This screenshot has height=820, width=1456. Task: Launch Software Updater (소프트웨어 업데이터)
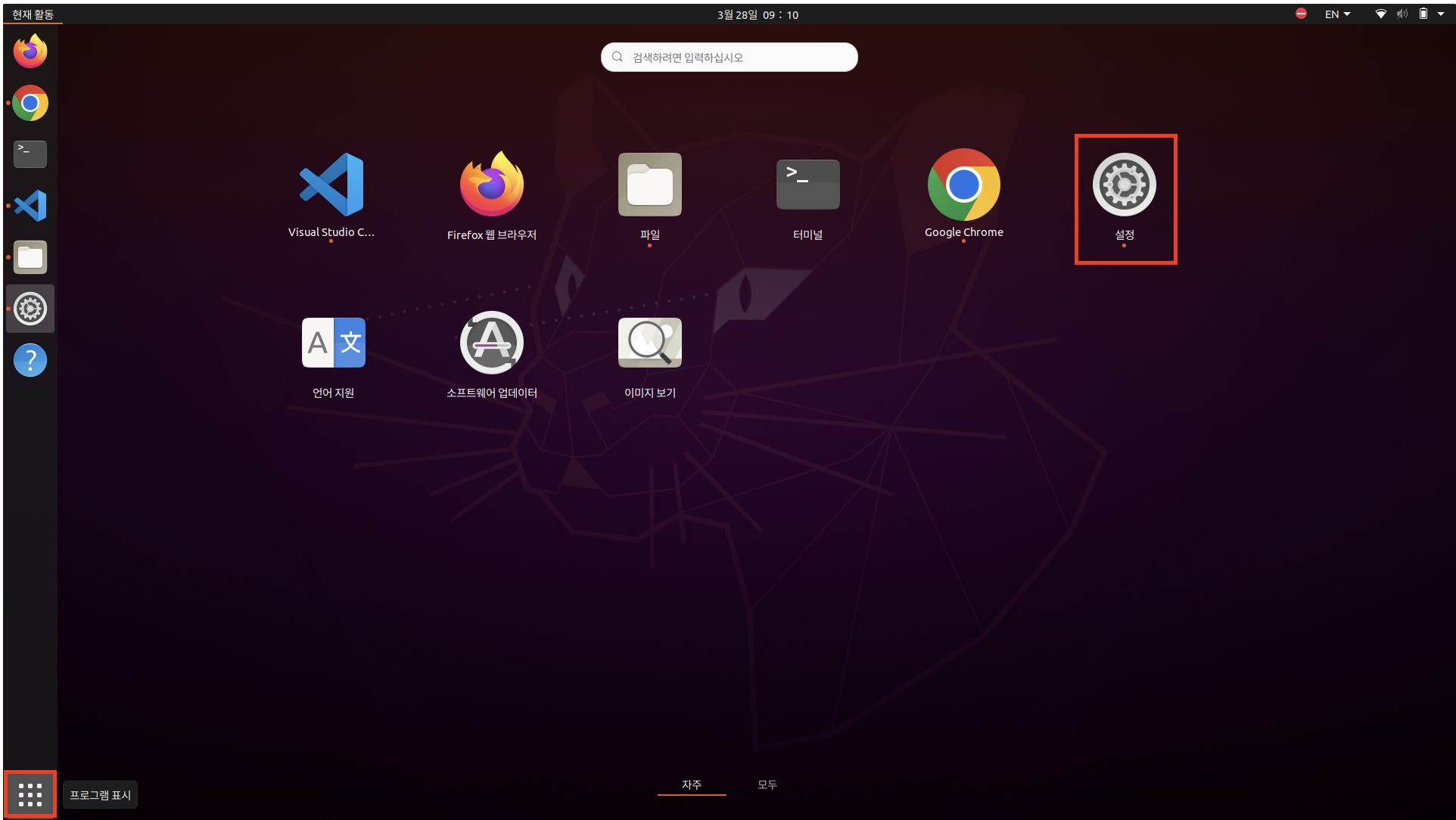point(491,343)
